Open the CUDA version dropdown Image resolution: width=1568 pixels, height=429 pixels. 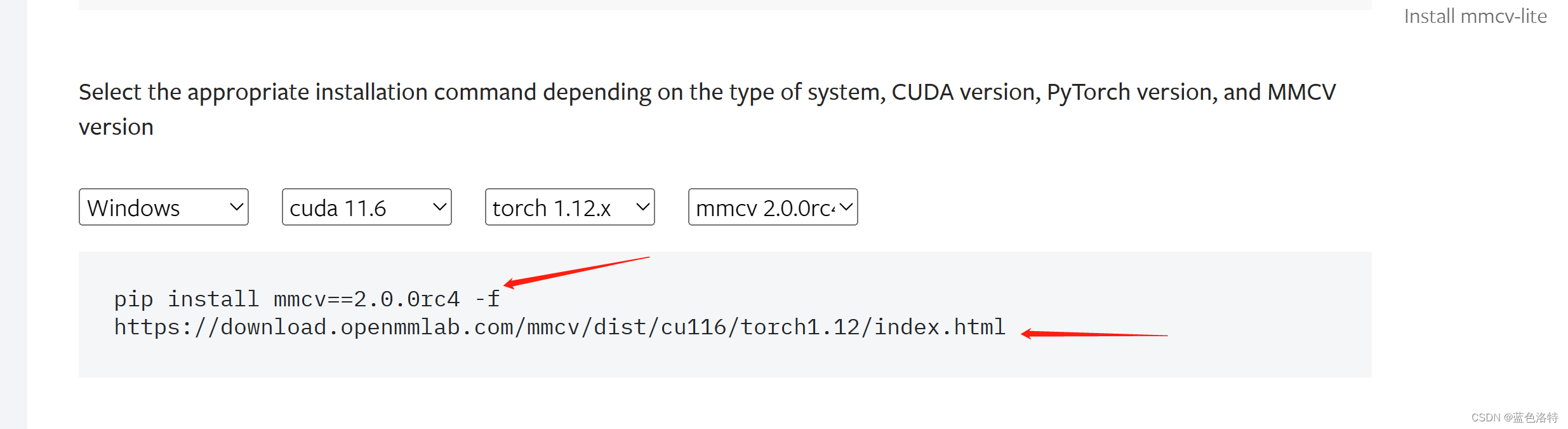(366, 207)
